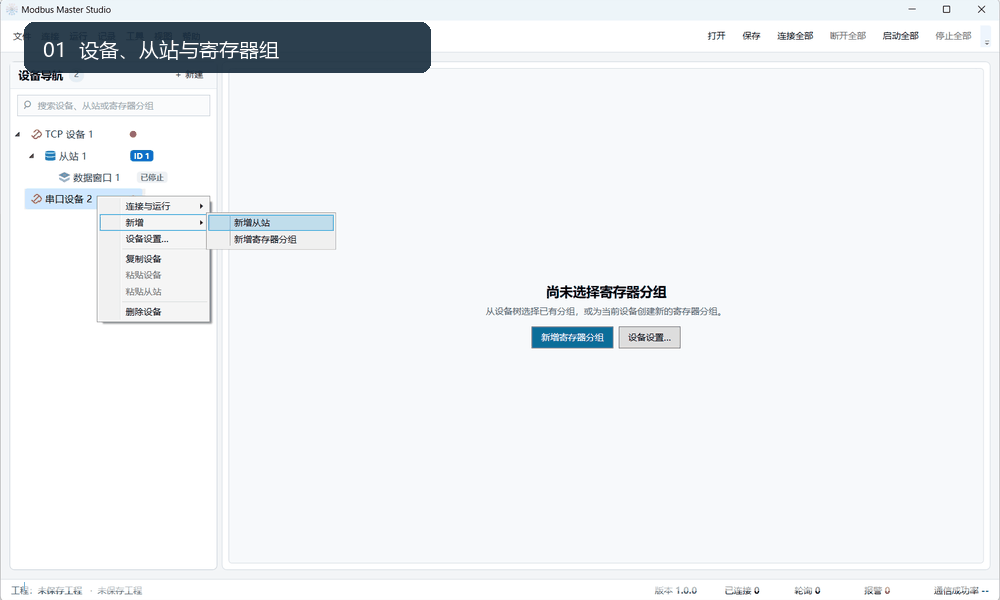Viewport: 1000px width, 600px height.
Task: Select 新增寄存器分组 in submenu
Action: click(x=271, y=240)
